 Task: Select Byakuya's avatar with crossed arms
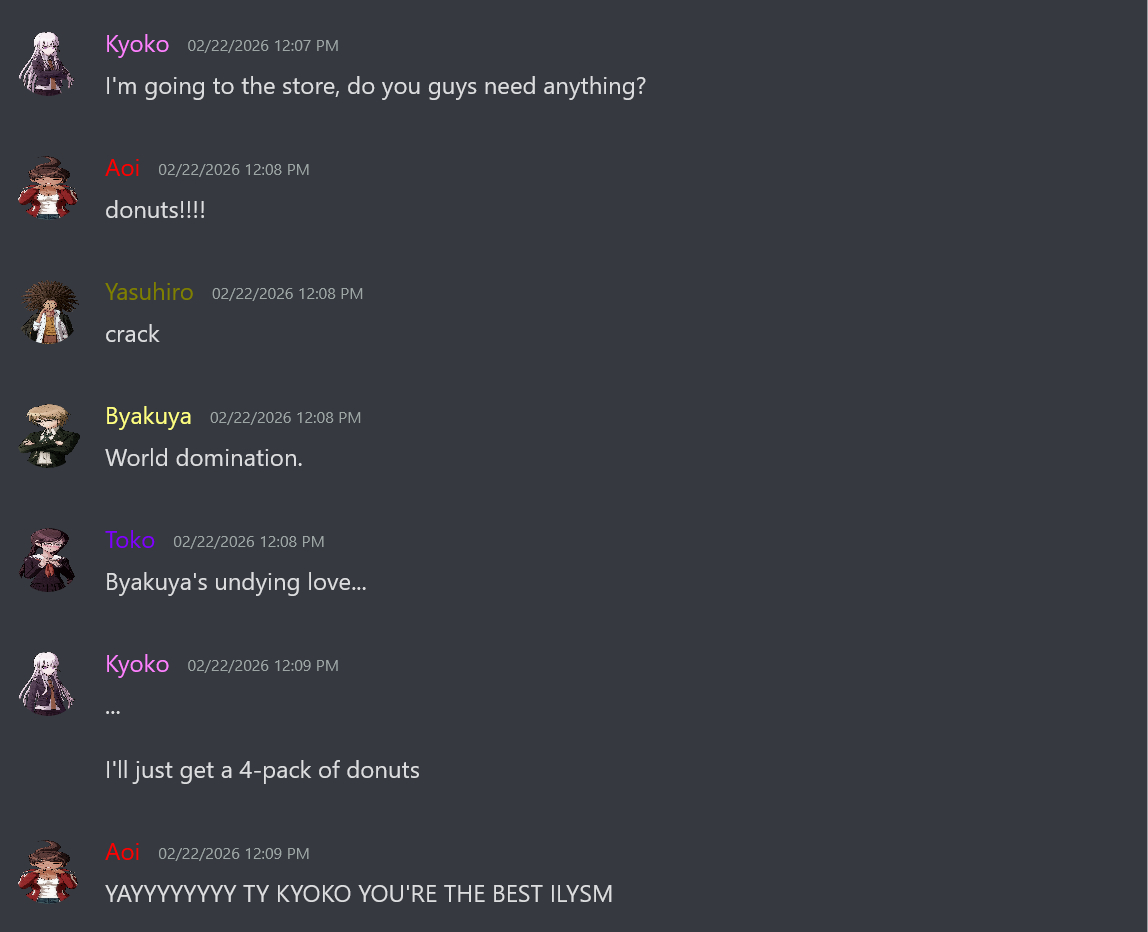pyautogui.click(x=48, y=436)
